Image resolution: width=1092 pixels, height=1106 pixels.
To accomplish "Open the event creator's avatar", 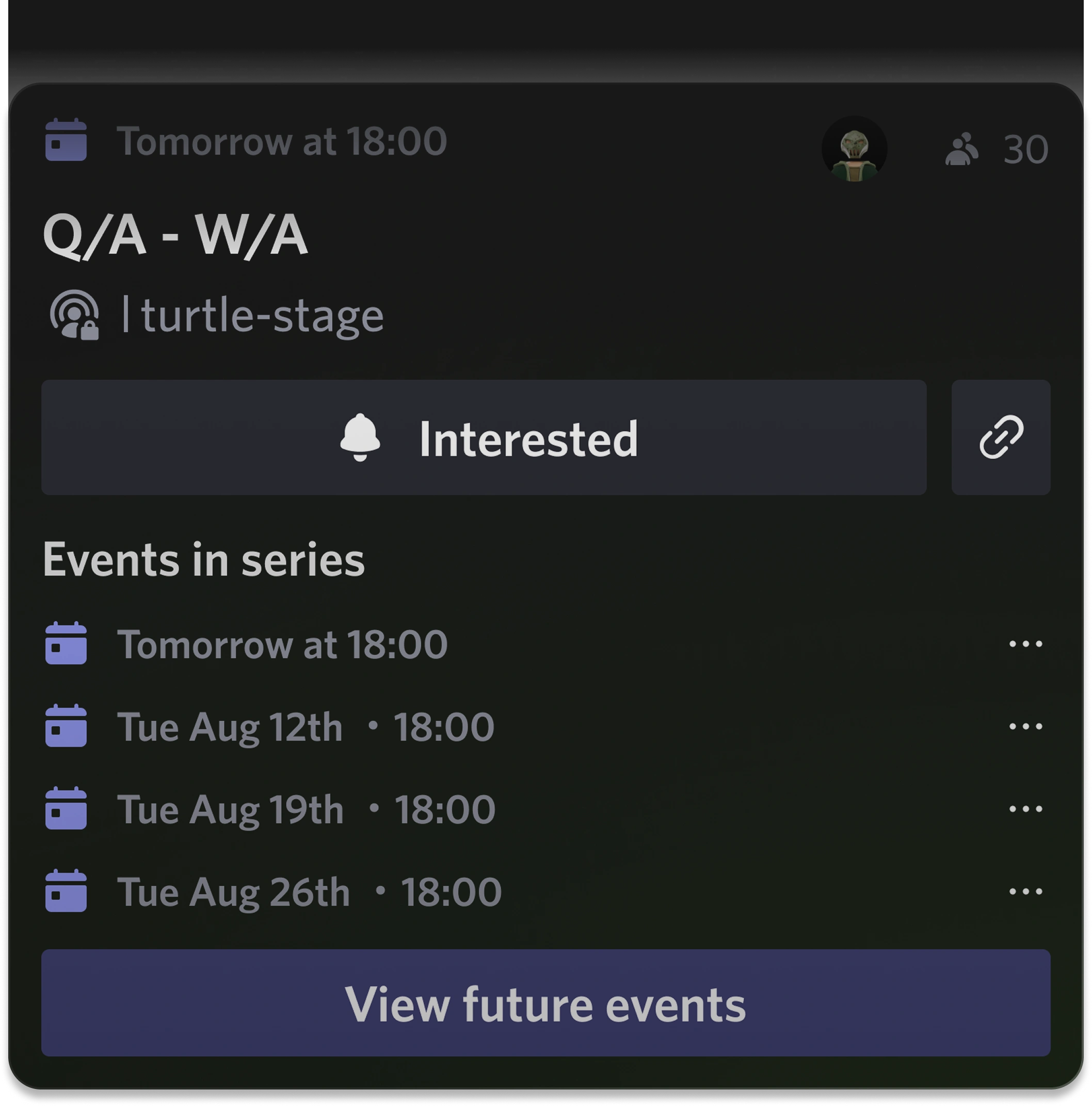I will tap(855, 149).
